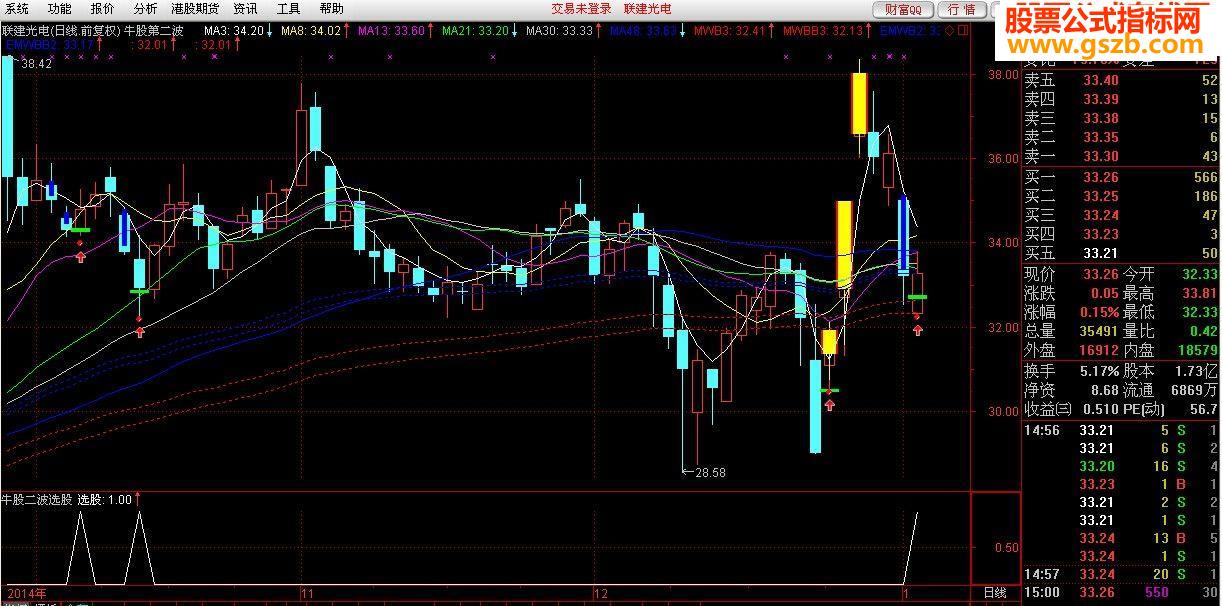Click the 14:57 trade row

click(1122, 574)
